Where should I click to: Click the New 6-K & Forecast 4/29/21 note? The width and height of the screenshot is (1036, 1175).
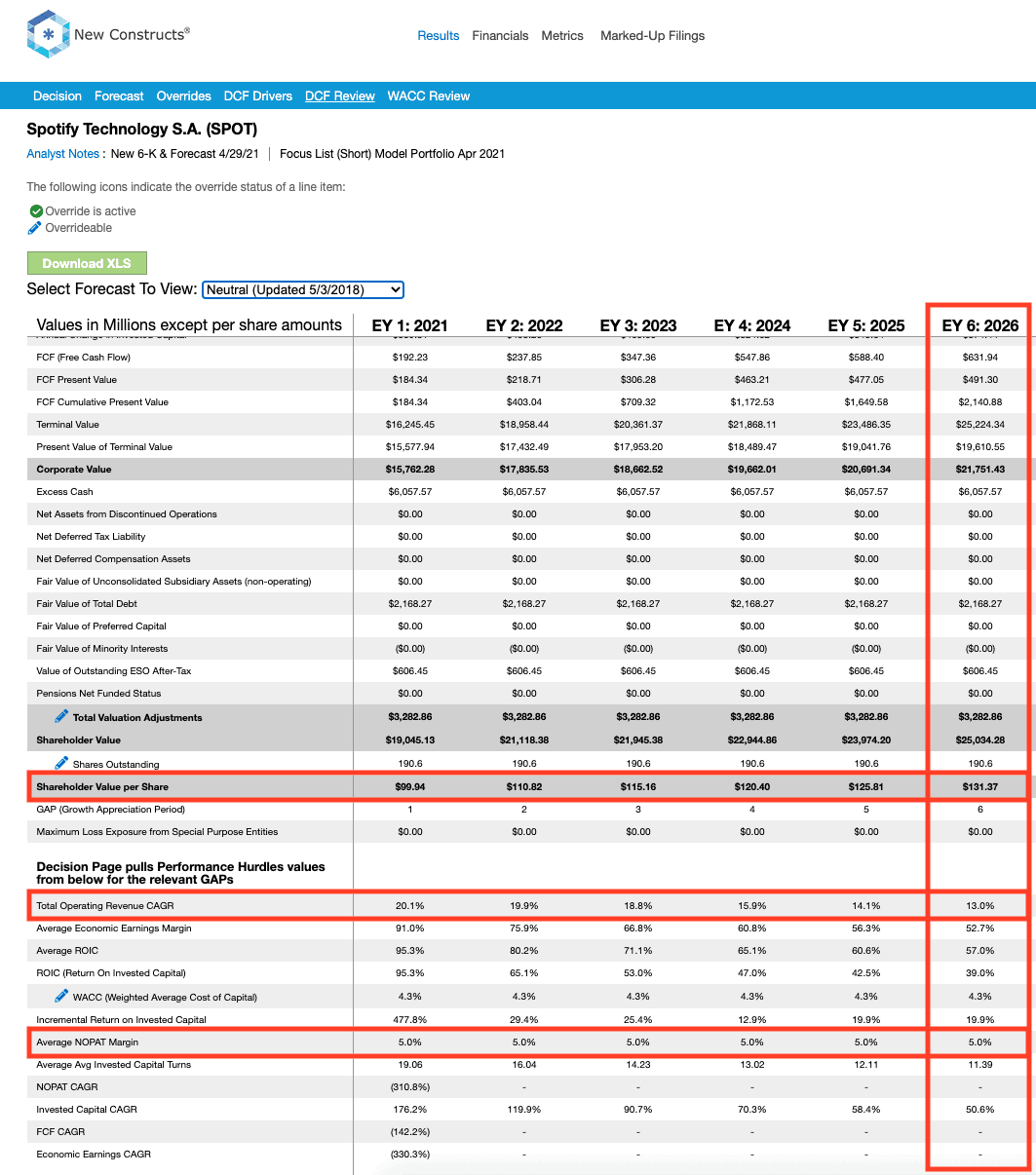pyautogui.click(x=185, y=154)
